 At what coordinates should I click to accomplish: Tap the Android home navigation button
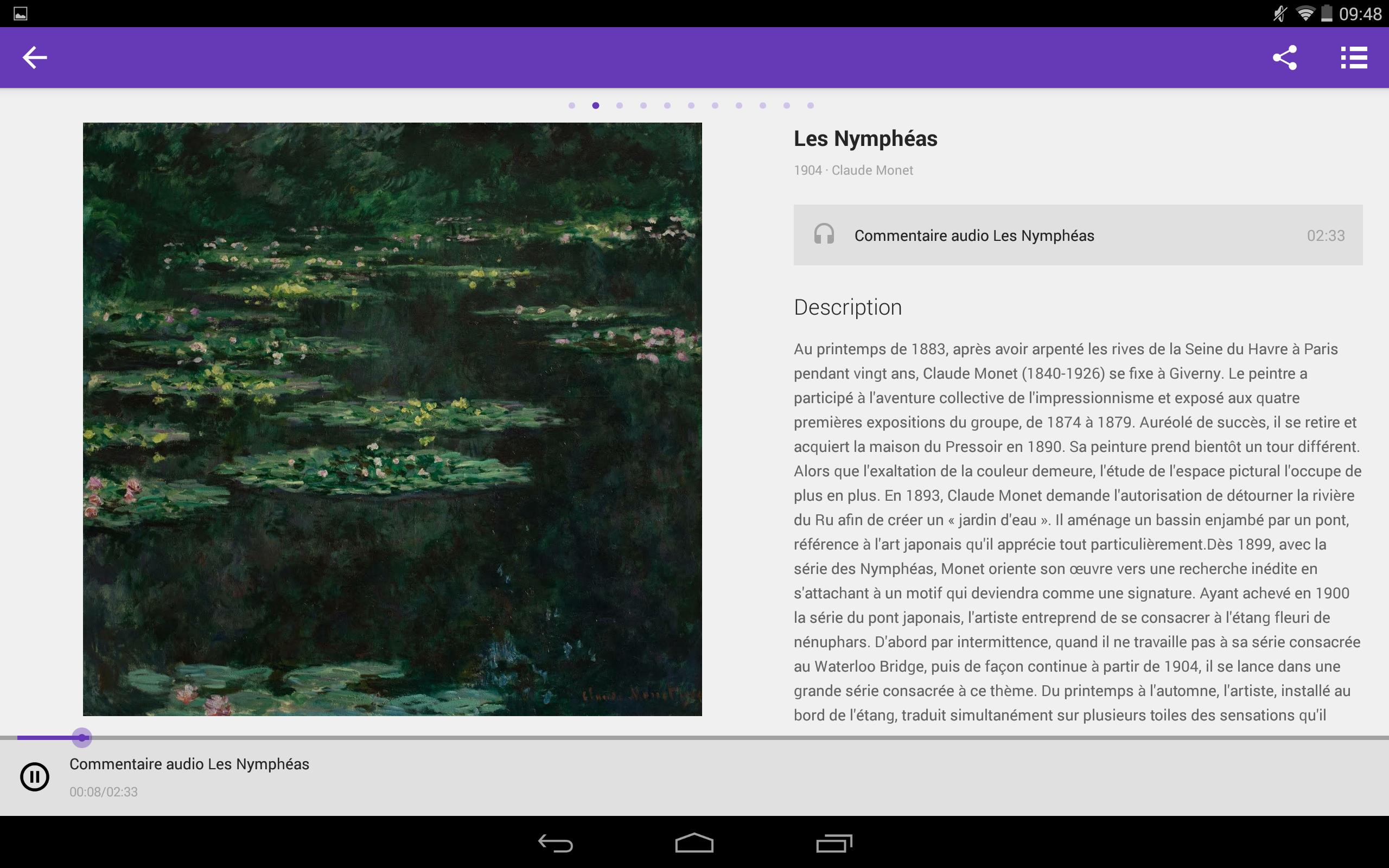click(x=694, y=843)
